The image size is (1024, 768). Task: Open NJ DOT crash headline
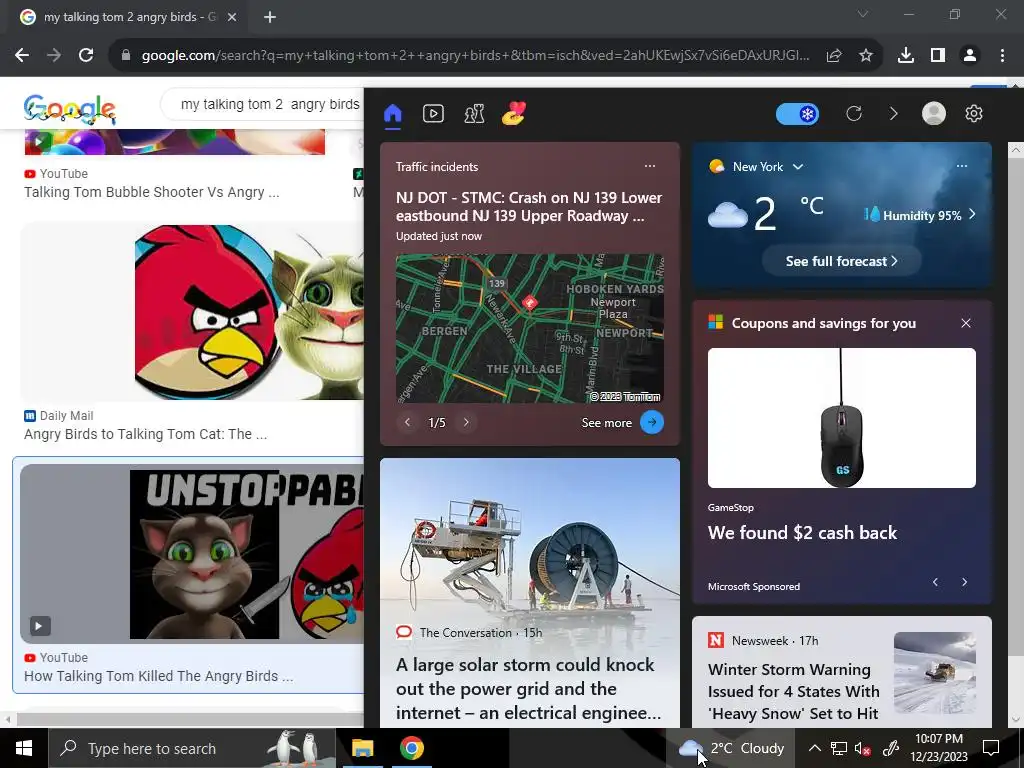528,206
